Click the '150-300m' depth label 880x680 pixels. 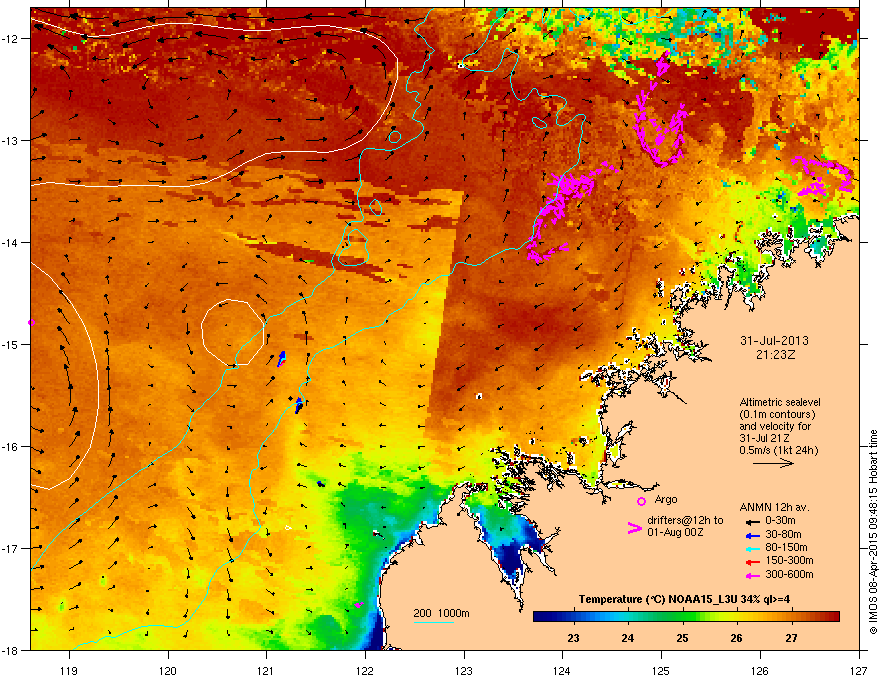[789, 560]
